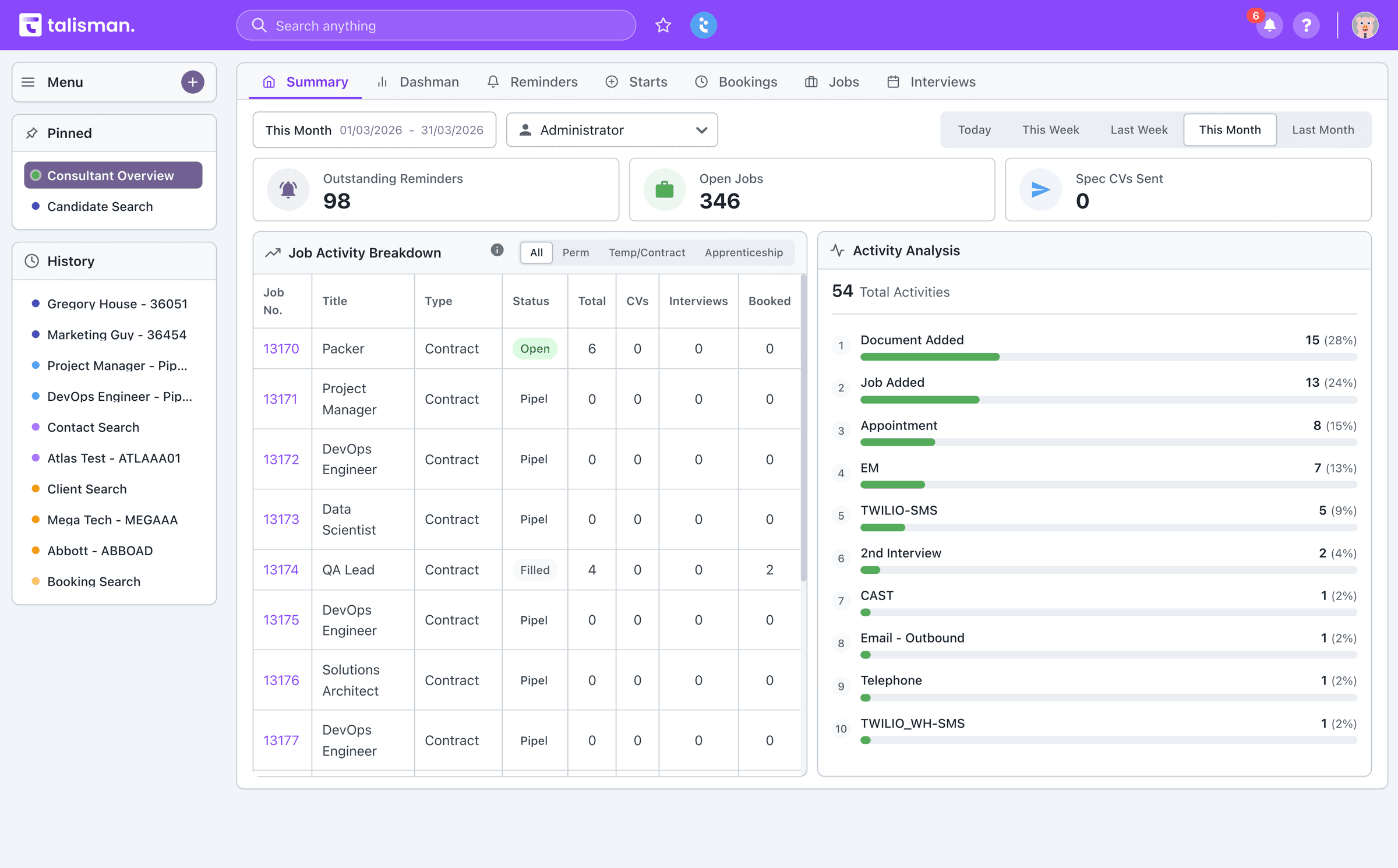Click the Document Added progress bar
Image resolution: width=1398 pixels, height=868 pixels.
click(1108, 357)
